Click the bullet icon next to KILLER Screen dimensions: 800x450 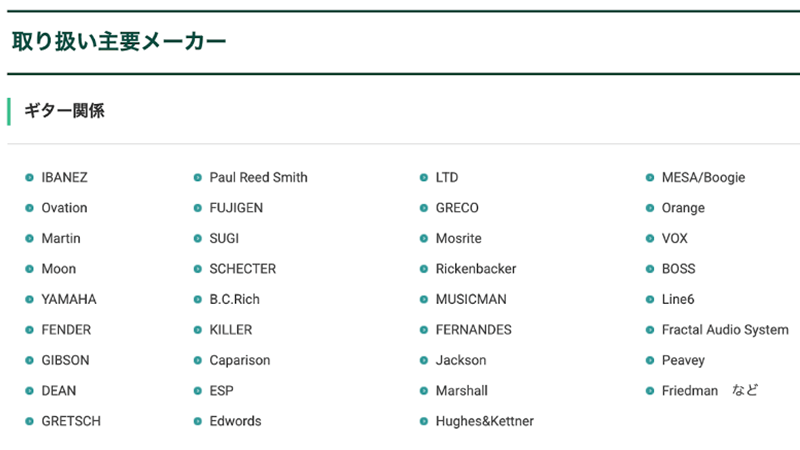(x=197, y=330)
